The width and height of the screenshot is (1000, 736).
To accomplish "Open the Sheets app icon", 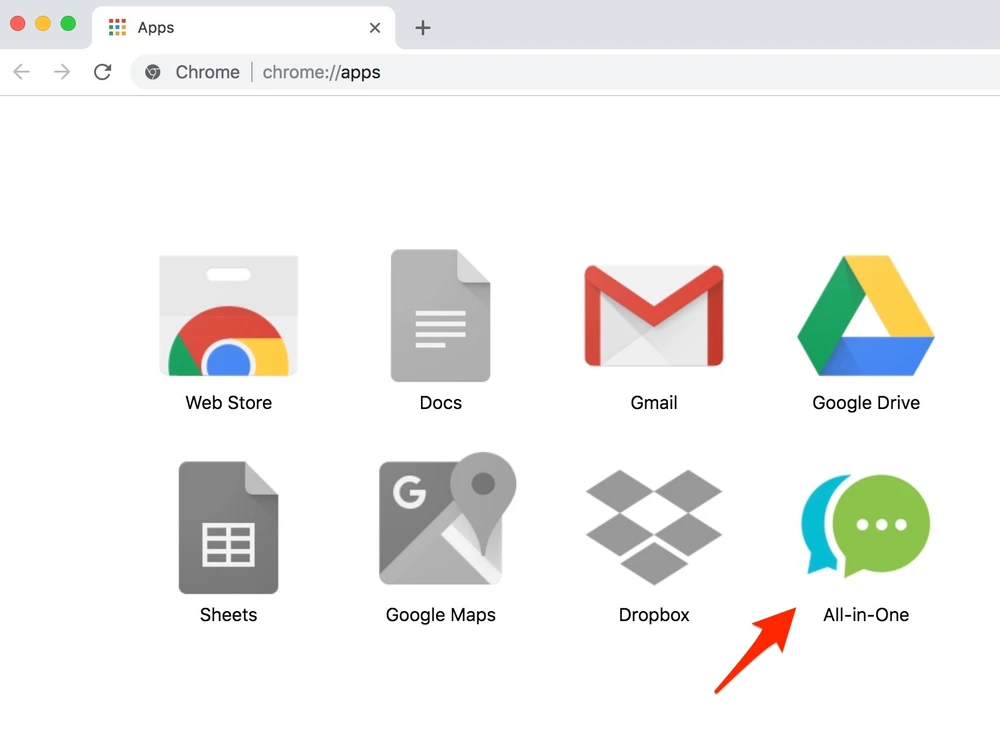I will click(228, 527).
